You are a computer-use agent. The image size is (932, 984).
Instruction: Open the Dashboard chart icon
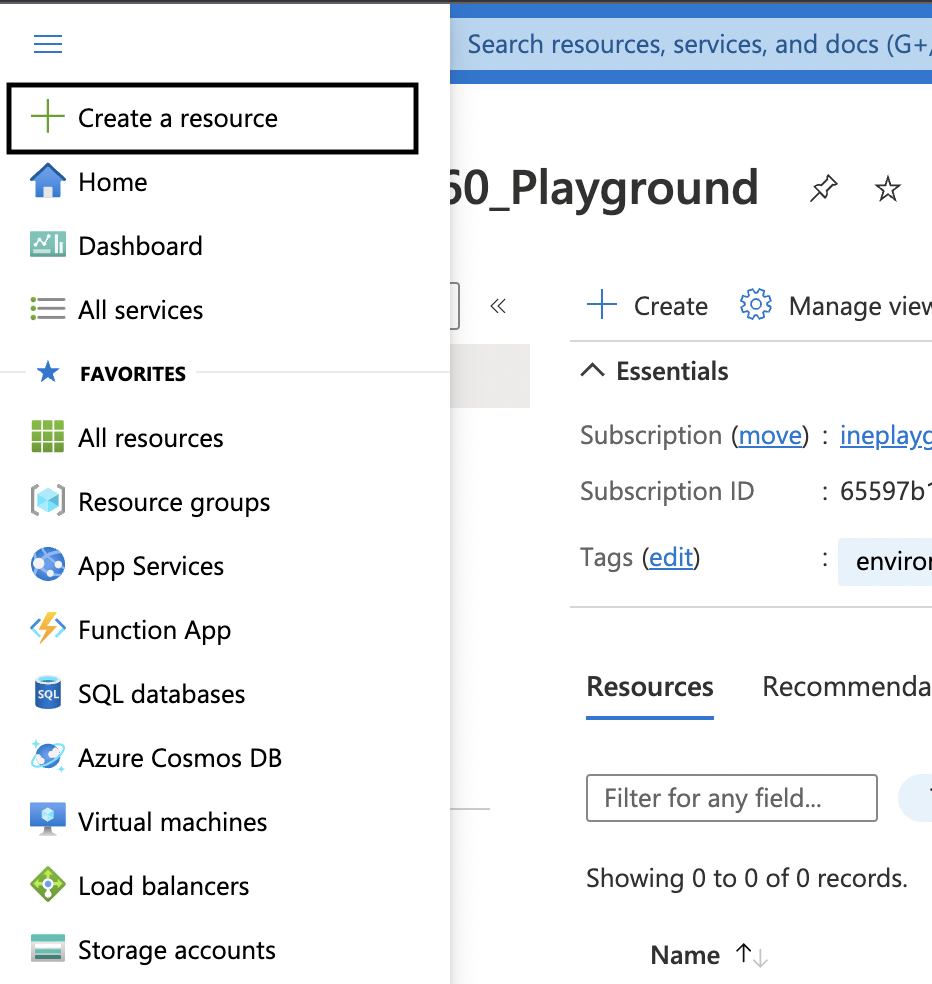[47, 246]
